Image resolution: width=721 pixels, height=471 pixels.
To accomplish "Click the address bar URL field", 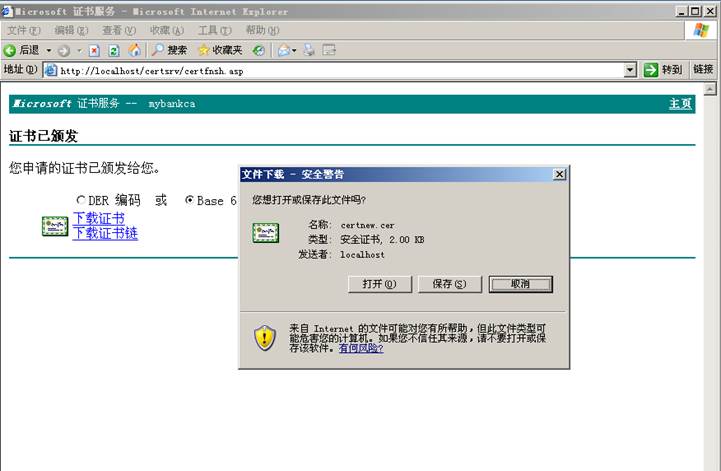I will [x=340, y=70].
